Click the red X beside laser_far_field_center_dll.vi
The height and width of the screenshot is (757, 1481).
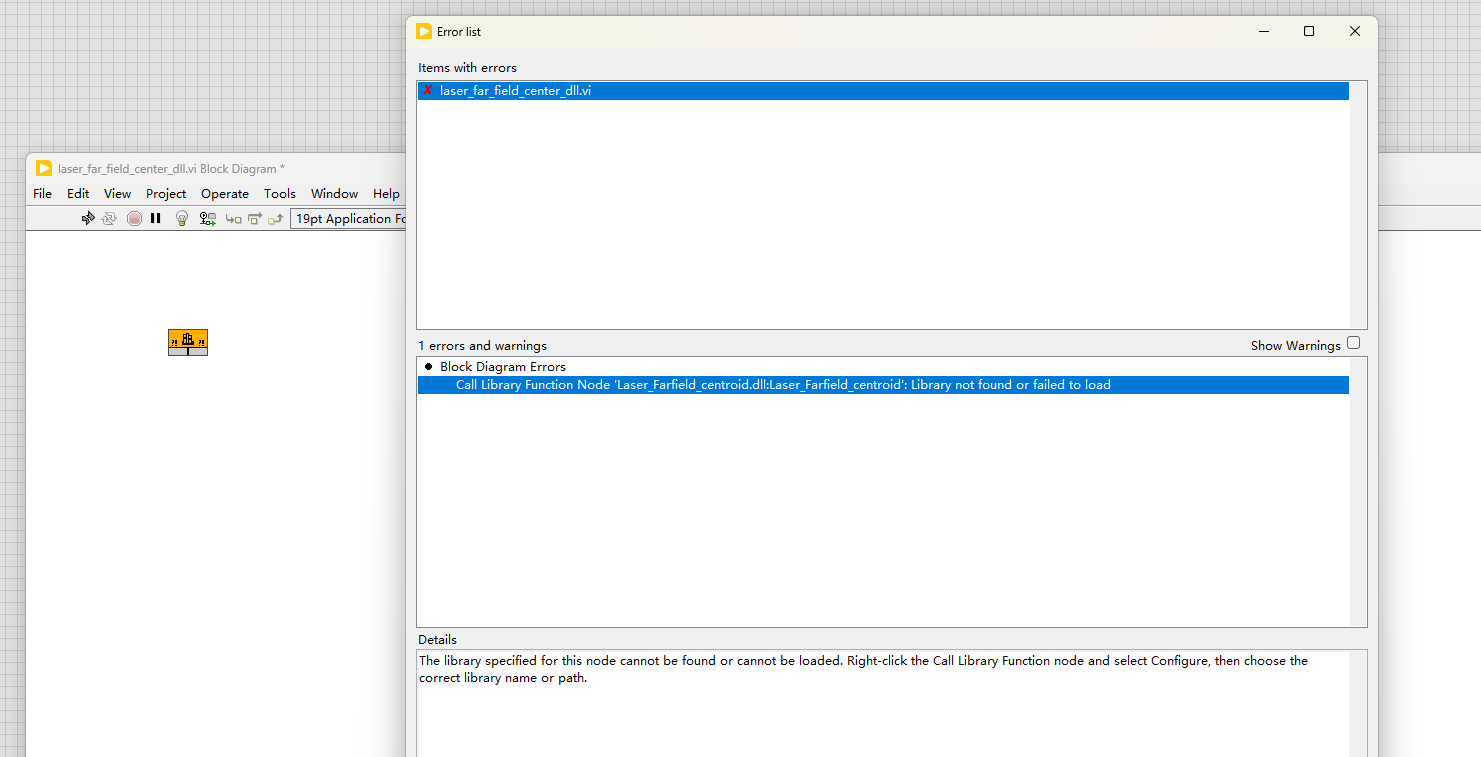(x=428, y=90)
